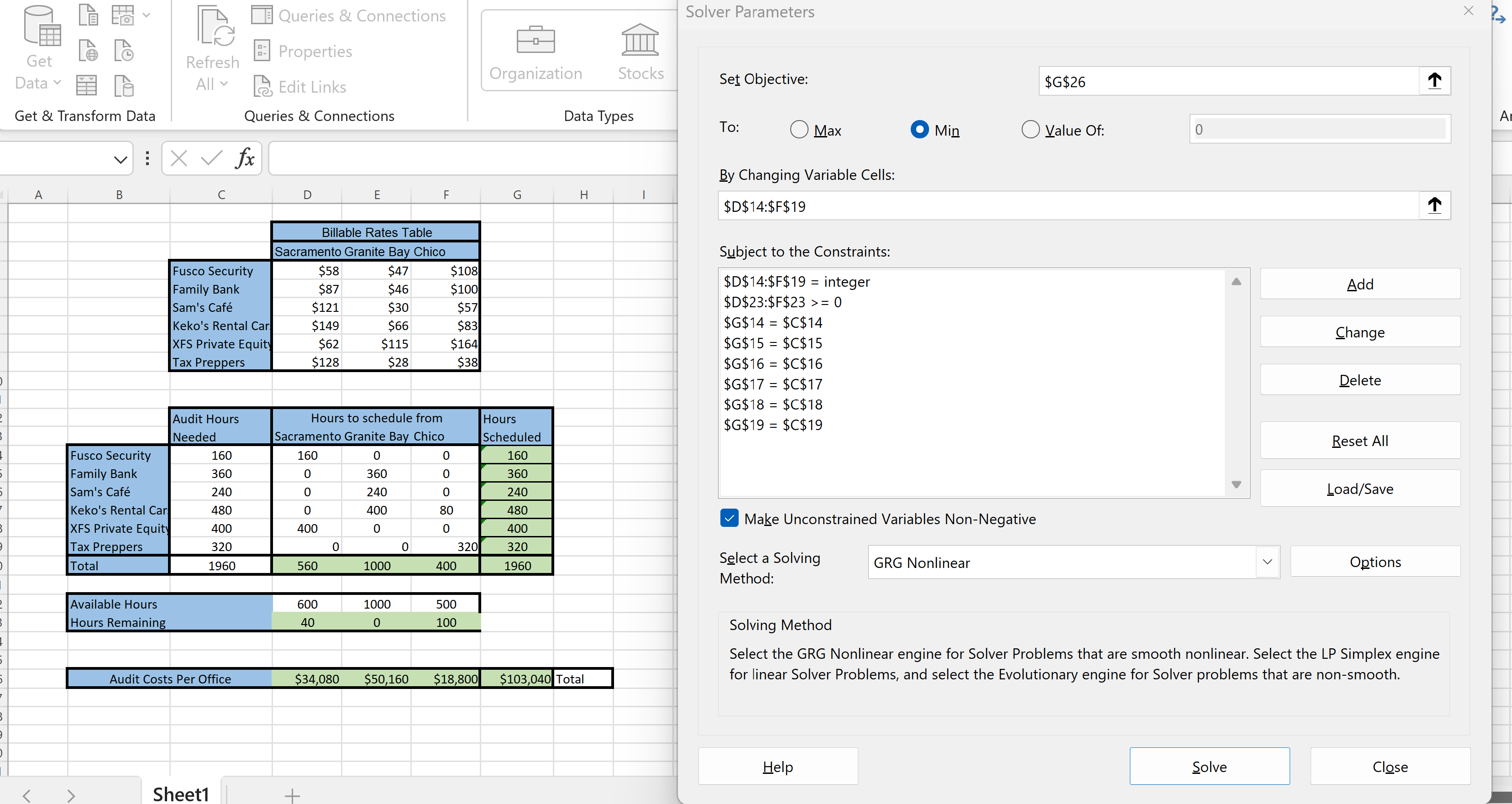Click the Load/Save button
Image resolution: width=1512 pixels, height=804 pixels.
coord(1360,489)
